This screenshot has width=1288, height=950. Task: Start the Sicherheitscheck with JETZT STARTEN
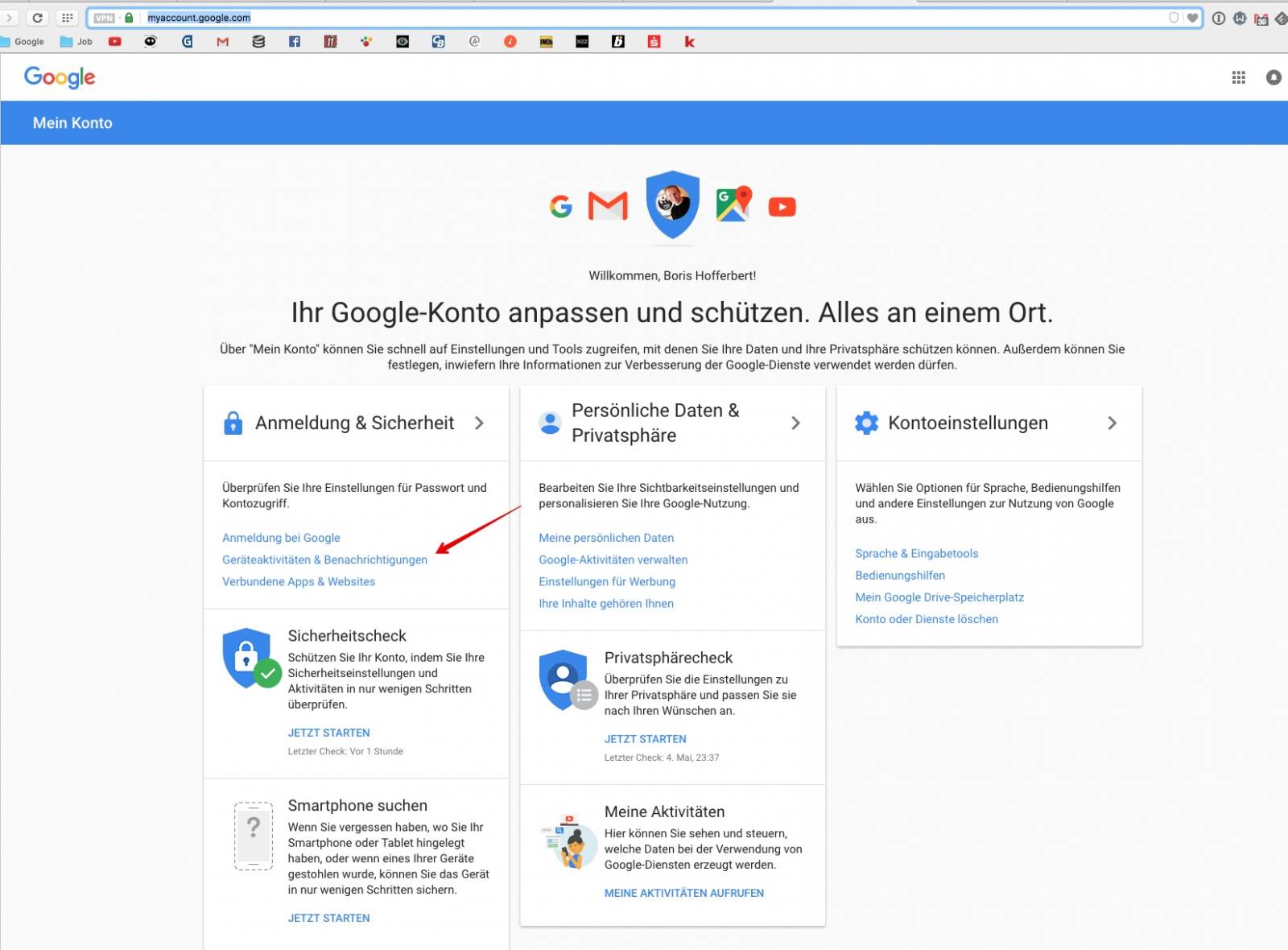coord(328,733)
